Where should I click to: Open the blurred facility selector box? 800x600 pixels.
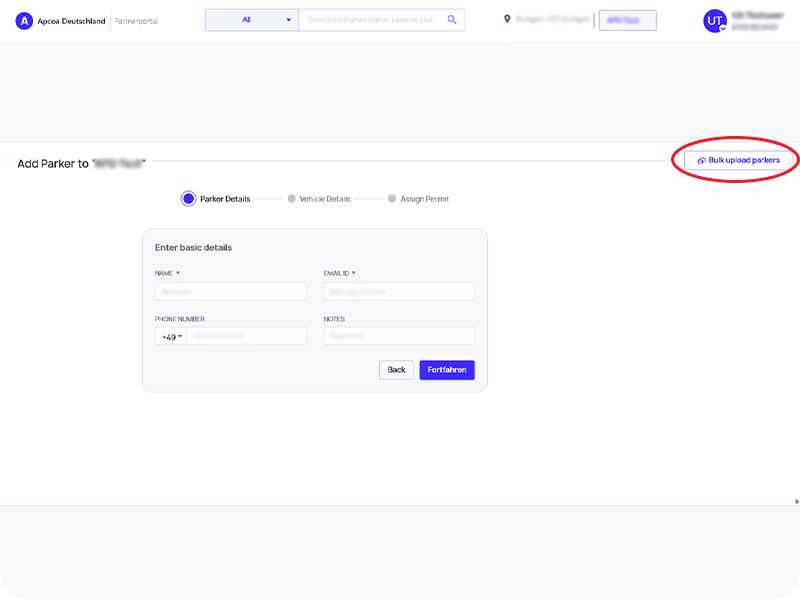coord(627,20)
